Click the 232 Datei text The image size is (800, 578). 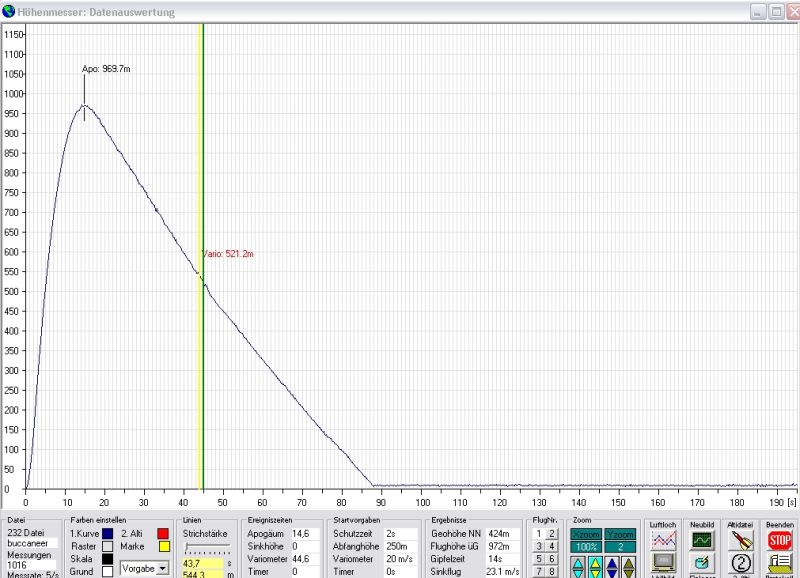pyautogui.click(x=26, y=533)
